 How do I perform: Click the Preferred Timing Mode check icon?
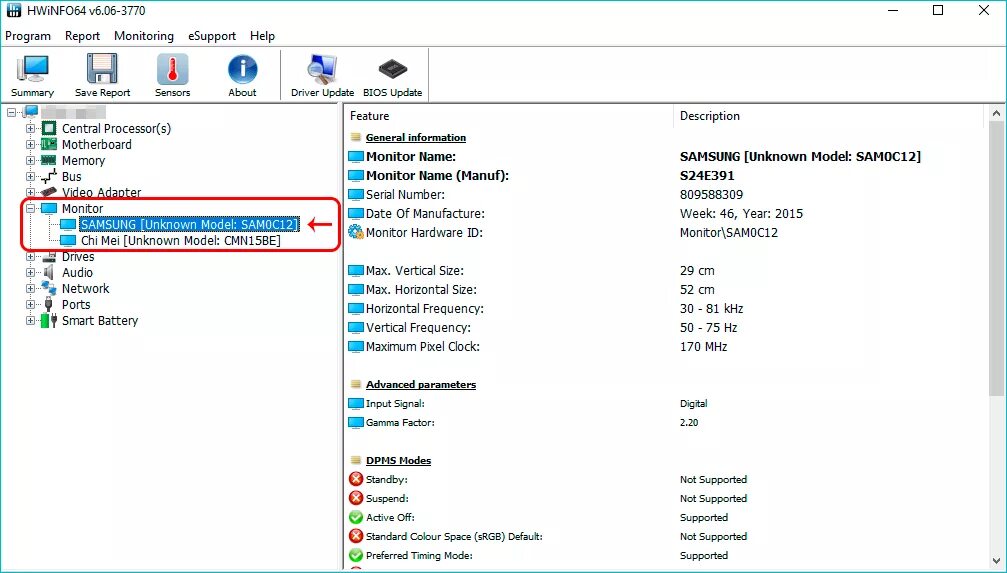click(x=356, y=555)
